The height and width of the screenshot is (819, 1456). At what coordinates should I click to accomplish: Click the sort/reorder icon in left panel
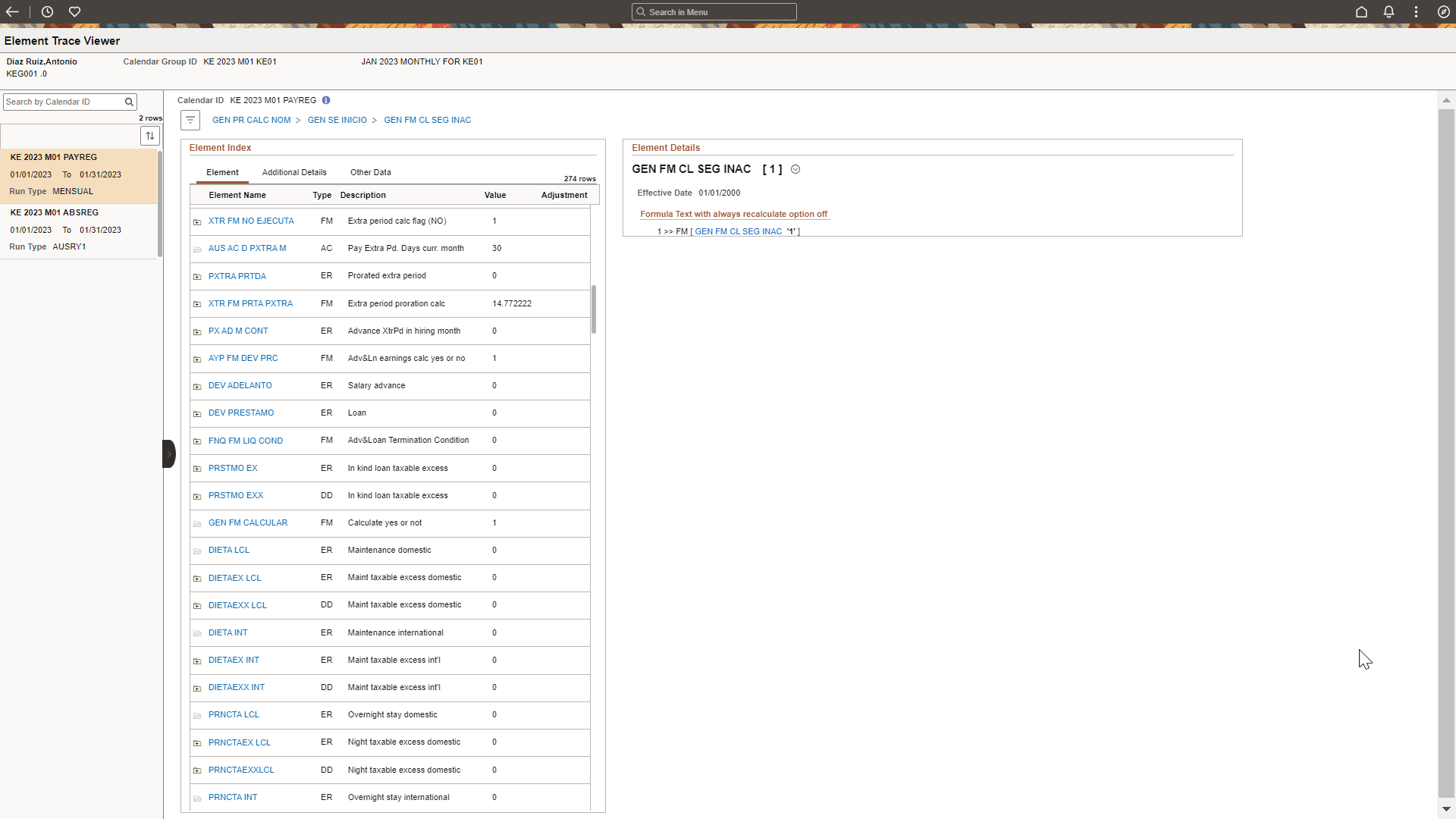point(150,135)
